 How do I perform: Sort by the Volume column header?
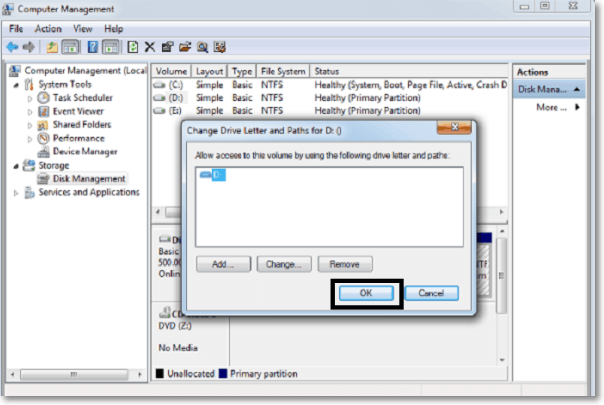pos(171,71)
